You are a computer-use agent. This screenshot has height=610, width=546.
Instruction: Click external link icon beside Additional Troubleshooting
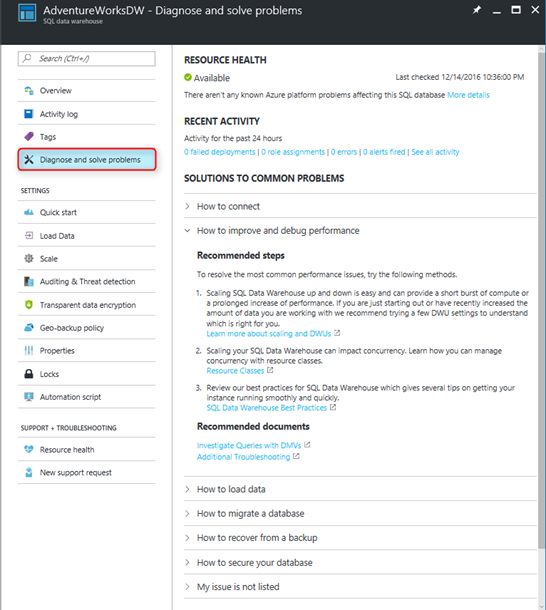(x=296, y=456)
